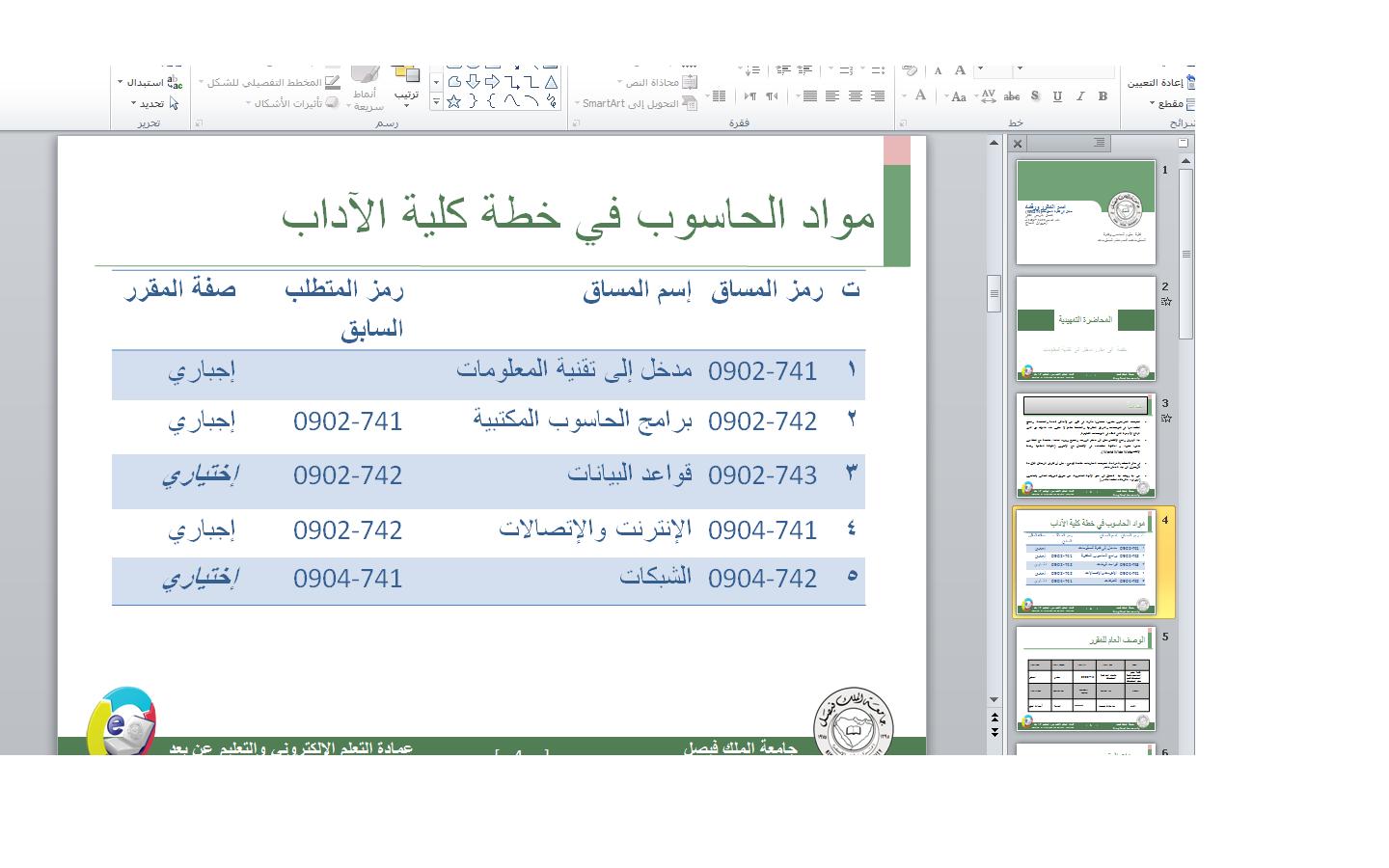Select slide 5 thumbnail in the panel
Image resolution: width=1389 pixels, height=868 pixels.
[1085, 678]
